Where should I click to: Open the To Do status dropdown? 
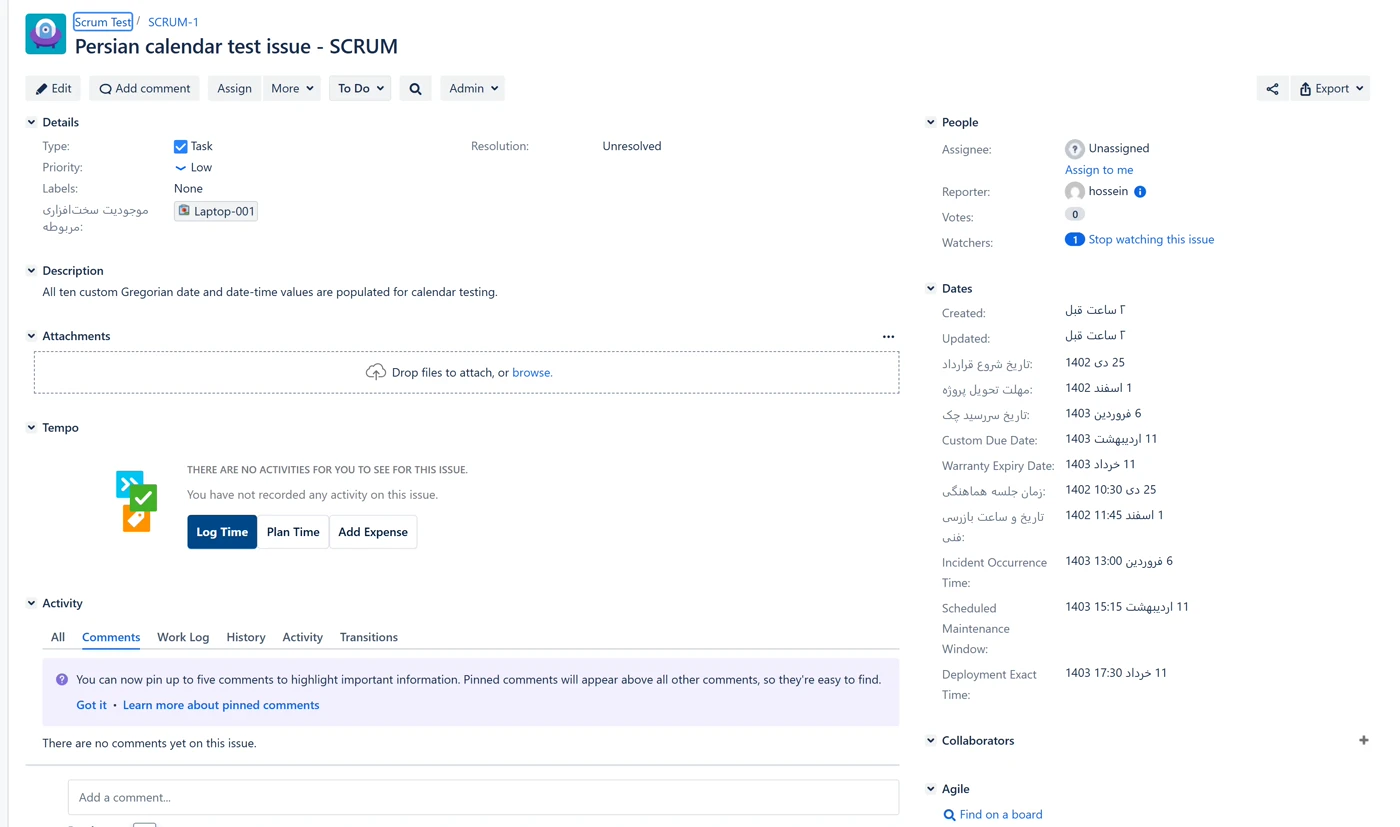(360, 89)
